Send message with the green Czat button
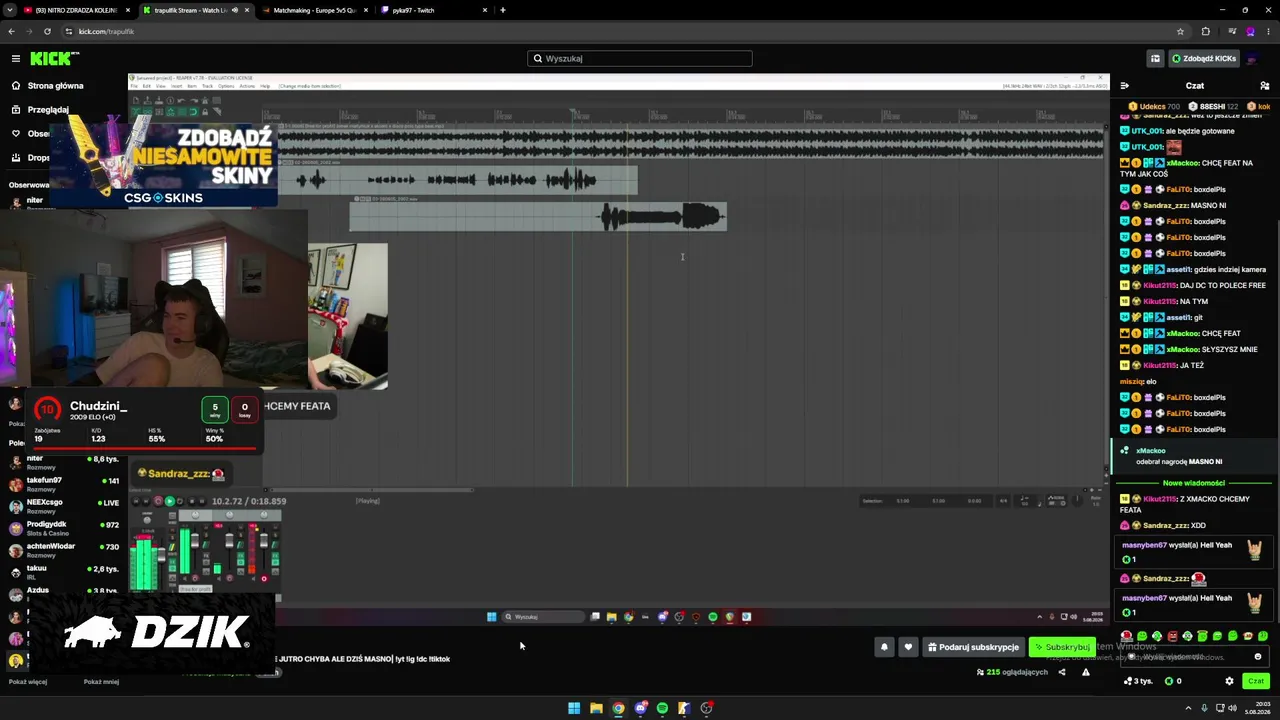Image resolution: width=1280 pixels, height=720 pixels. coord(1256,681)
